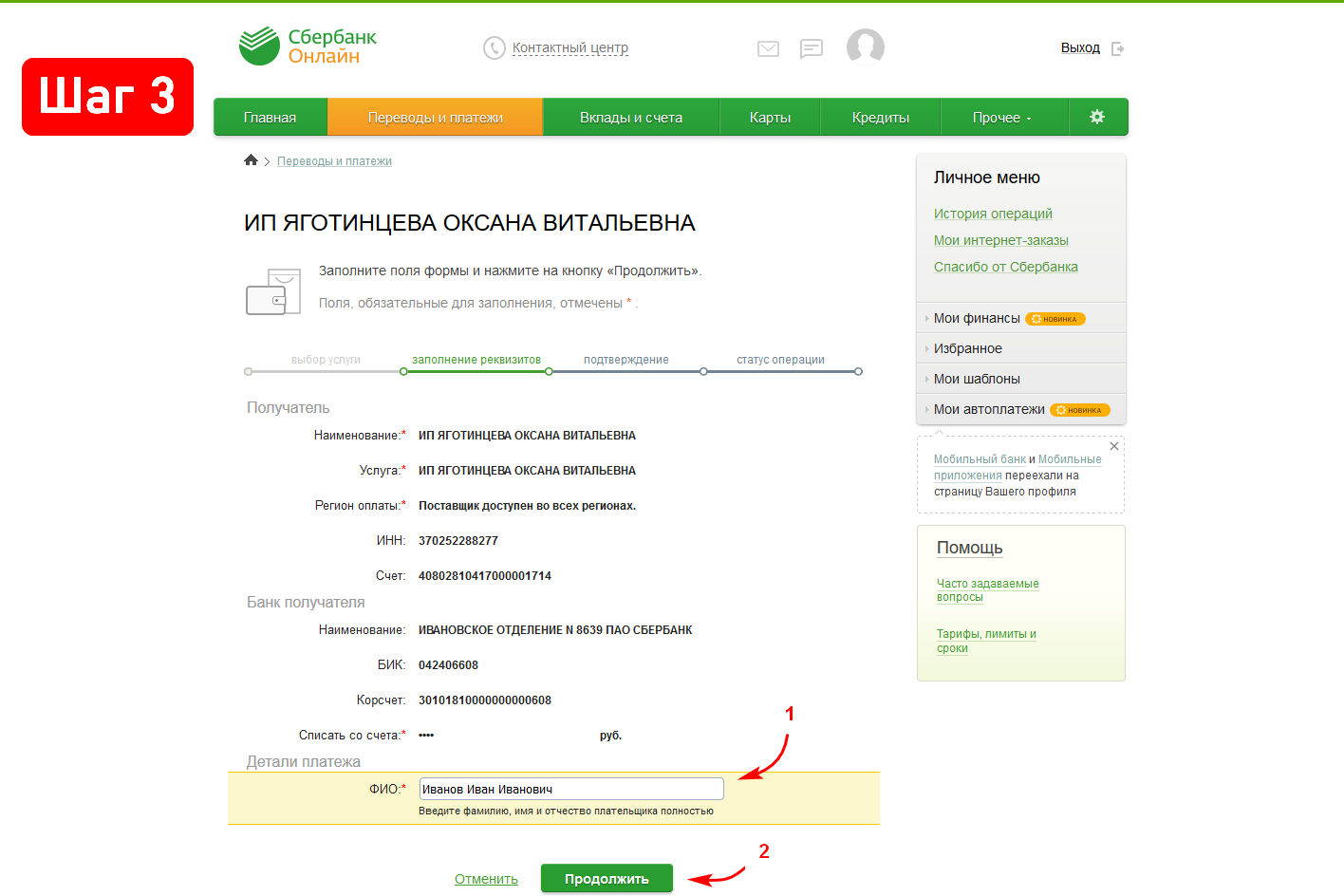Close the Мобильный банк notification box
1344x896 pixels.
click(1114, 446)
